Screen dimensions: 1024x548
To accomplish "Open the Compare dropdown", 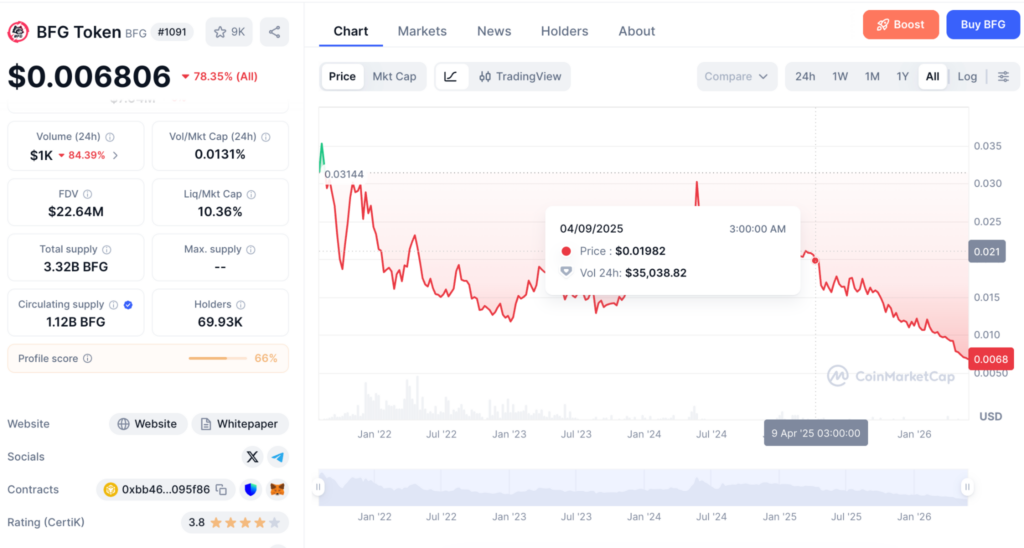I will (x=737, y=76).
